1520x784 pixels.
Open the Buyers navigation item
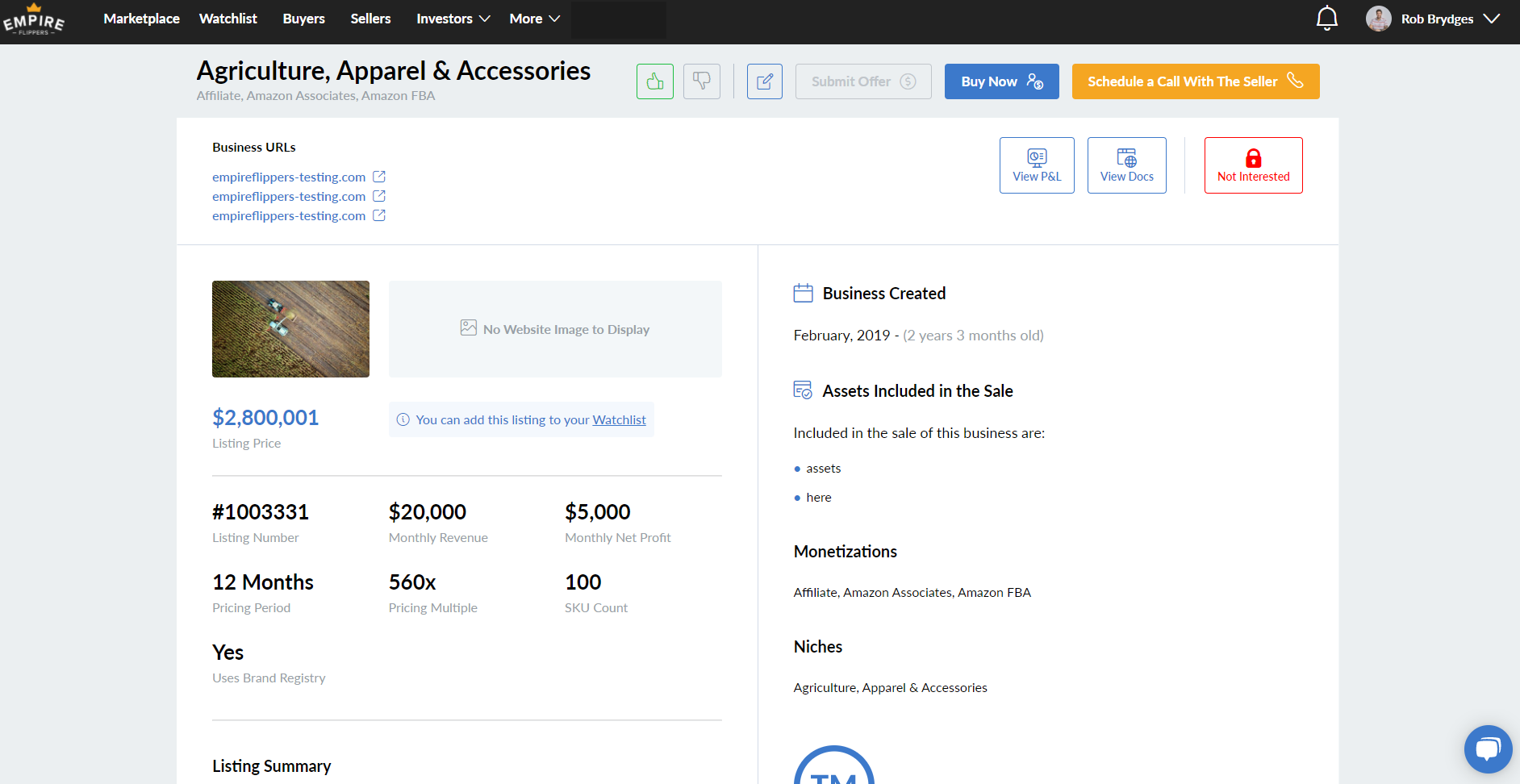[303, 19]
